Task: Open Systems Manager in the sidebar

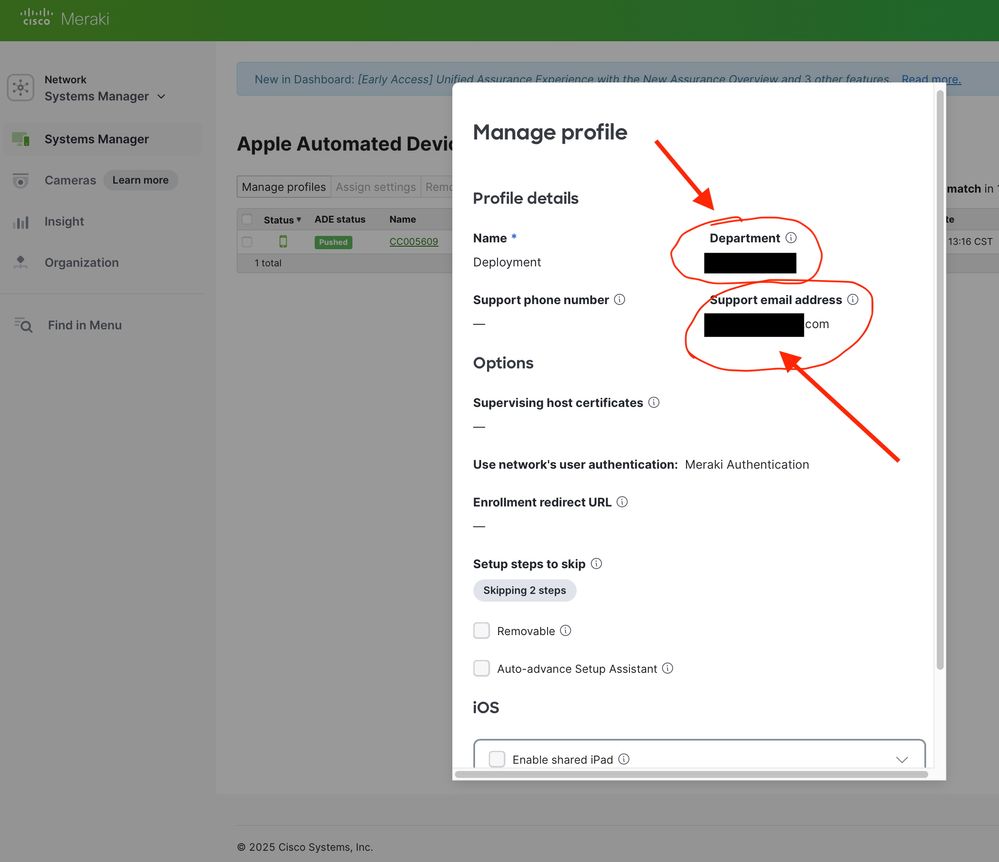Action: click(97, 139)
